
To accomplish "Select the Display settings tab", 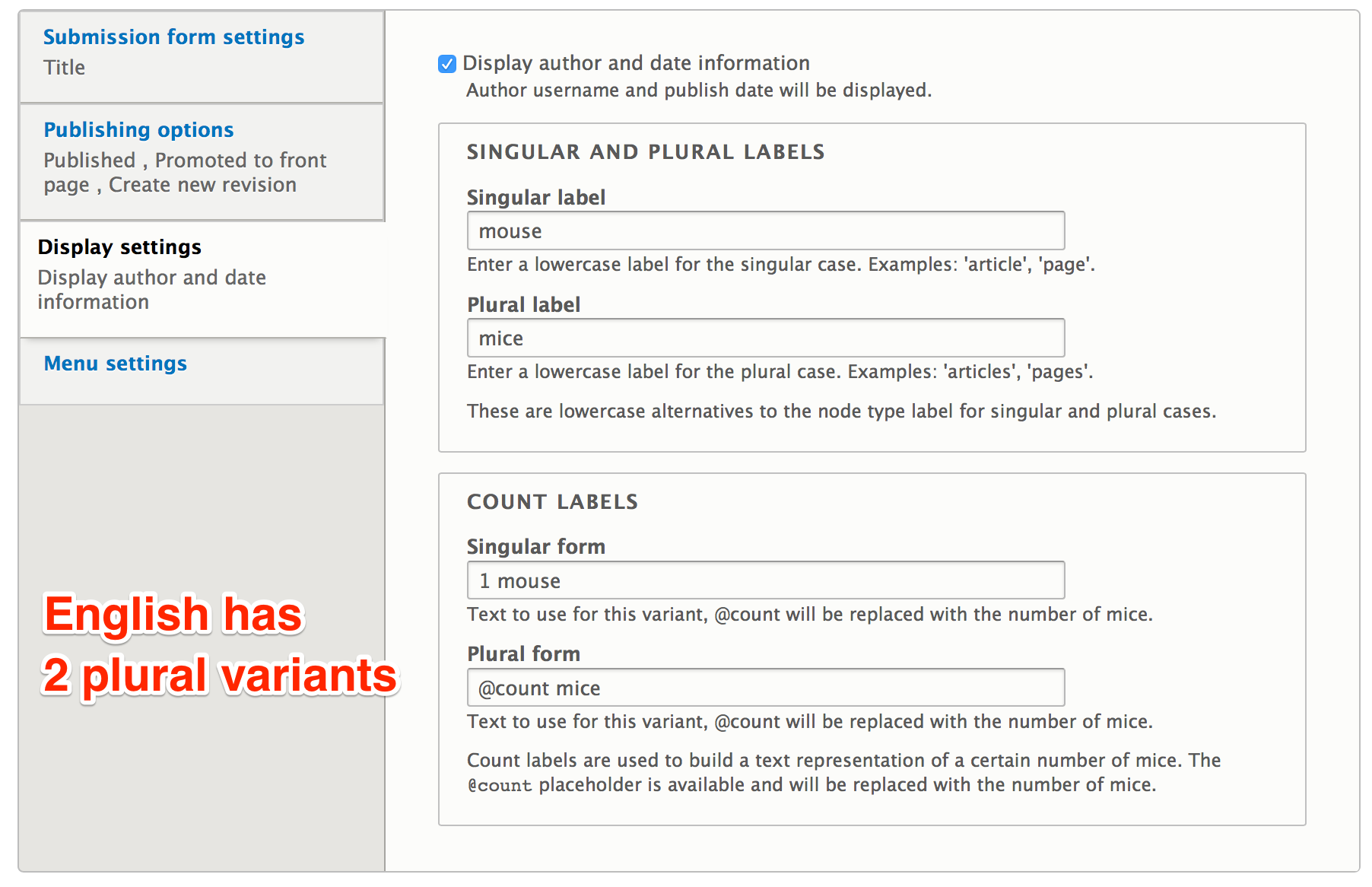I will [119, 246].
